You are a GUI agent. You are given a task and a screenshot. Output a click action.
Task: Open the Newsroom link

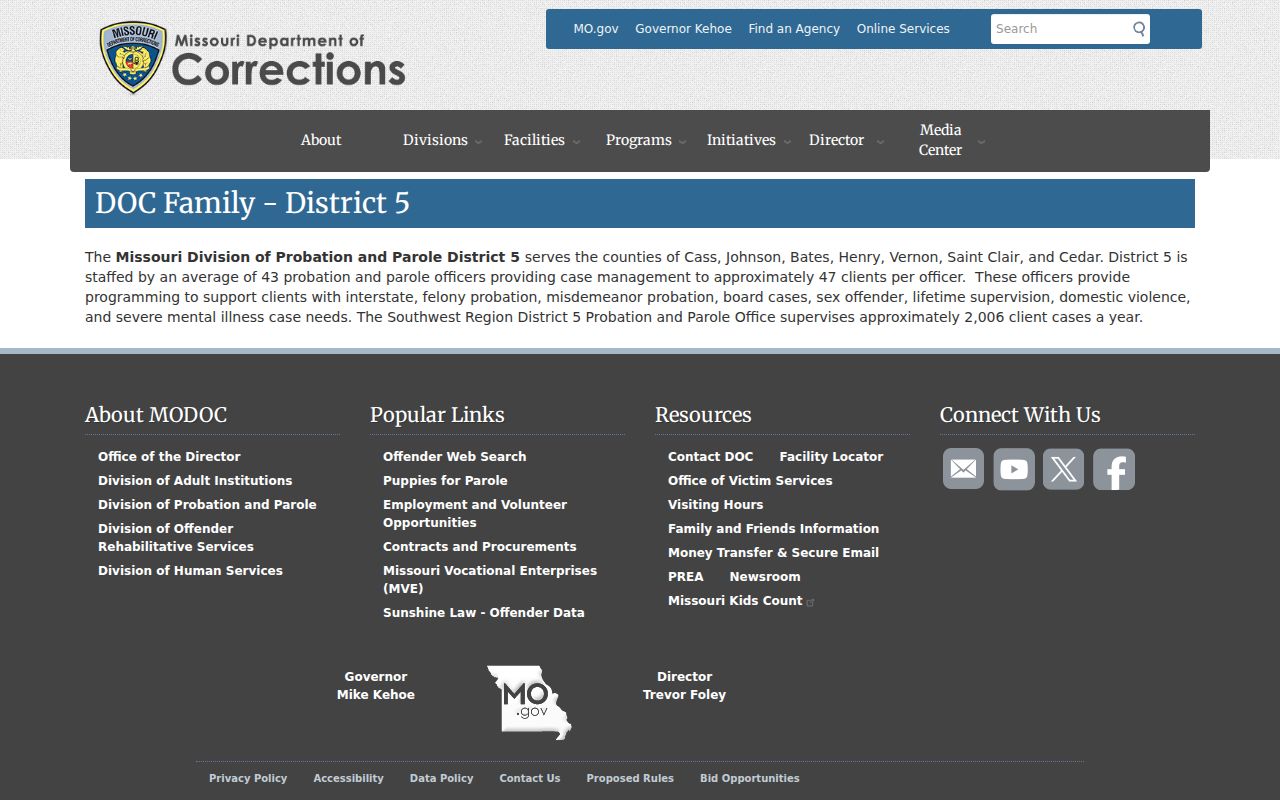pyautogui.click(x=765, y=576)
